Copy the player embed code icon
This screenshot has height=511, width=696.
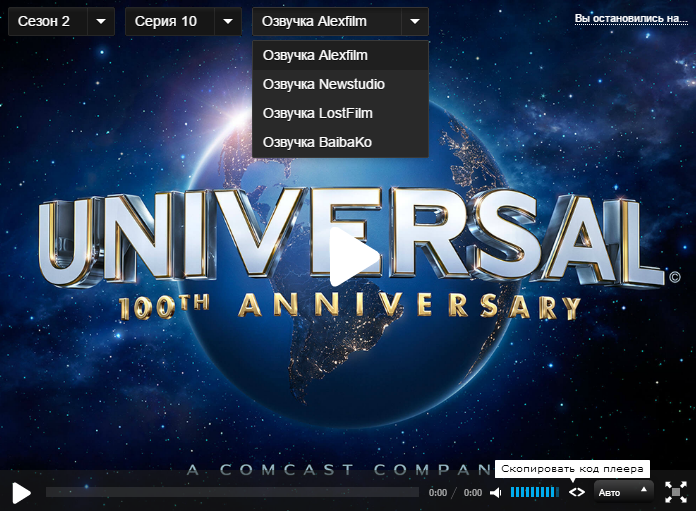tap(577, 492)
